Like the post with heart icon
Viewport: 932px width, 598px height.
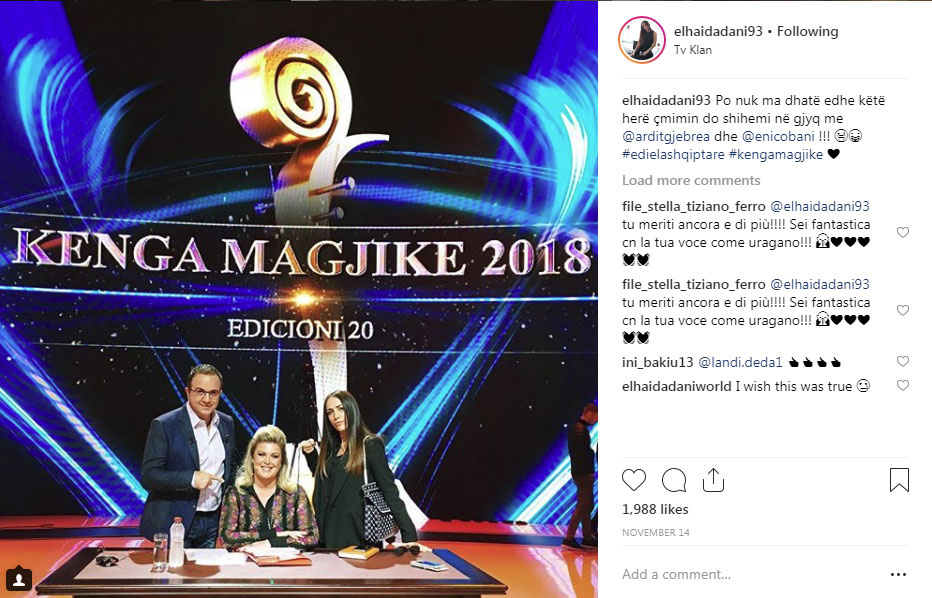pos(634,480)
